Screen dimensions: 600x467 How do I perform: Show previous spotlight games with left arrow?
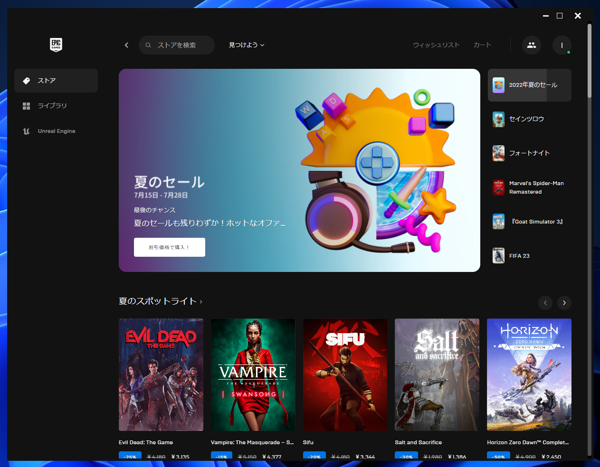[x=545, y=303]
